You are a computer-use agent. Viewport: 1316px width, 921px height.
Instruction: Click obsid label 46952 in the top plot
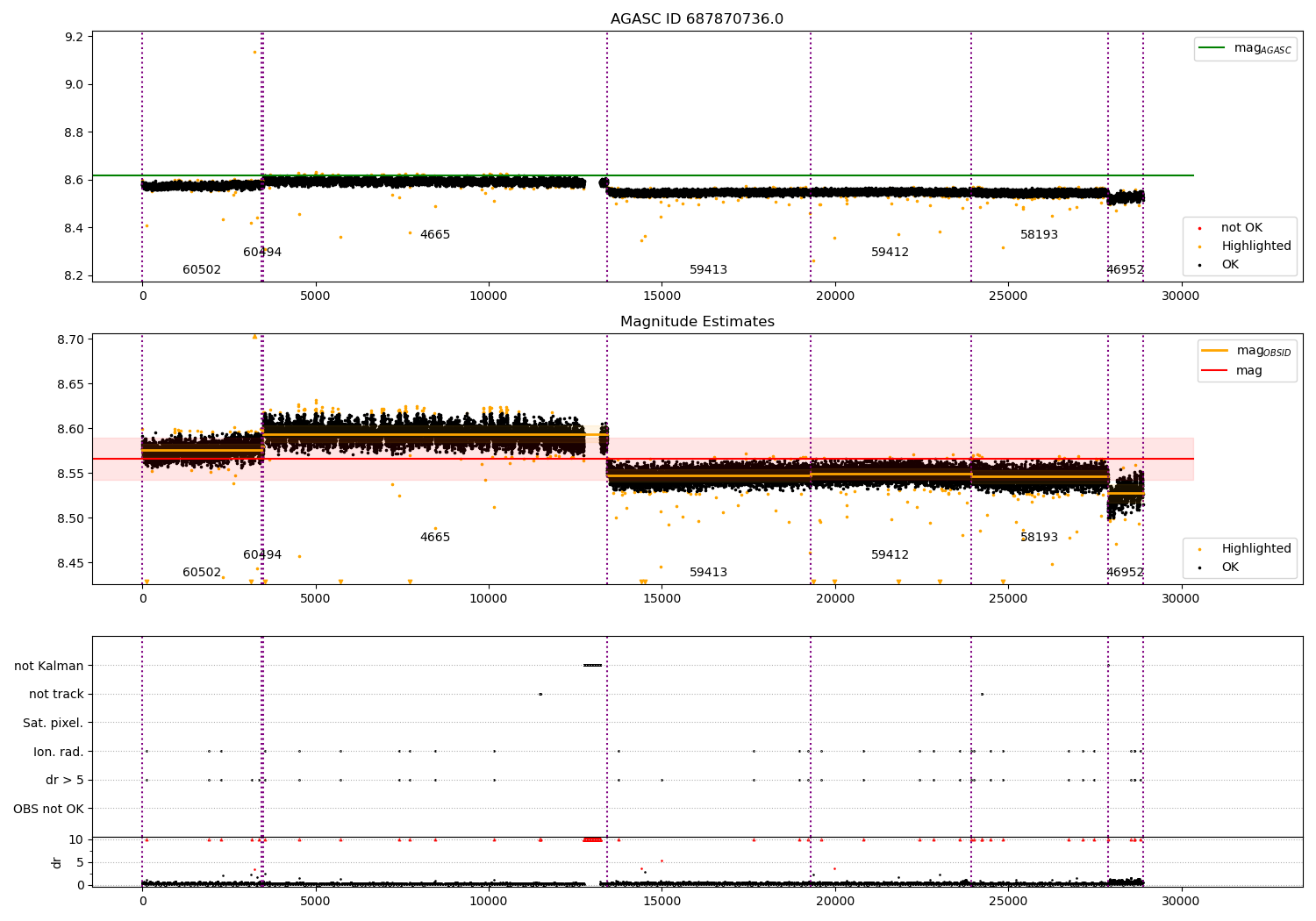pyautogui.click(x=1125, y=269)
